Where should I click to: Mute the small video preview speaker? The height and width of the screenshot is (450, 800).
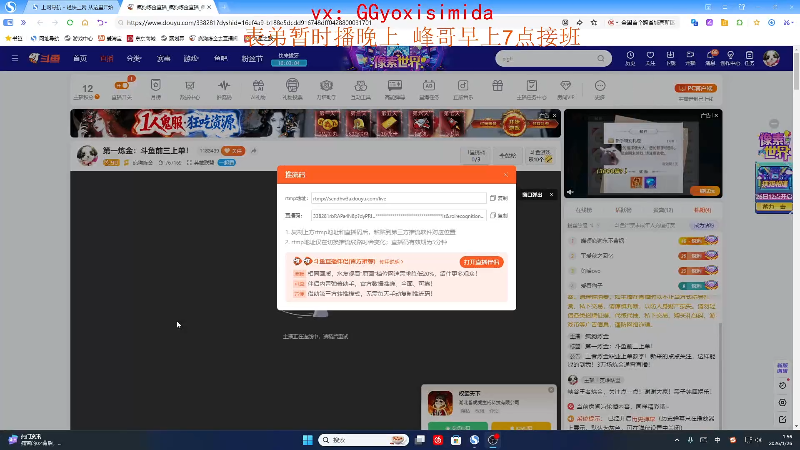570,192
